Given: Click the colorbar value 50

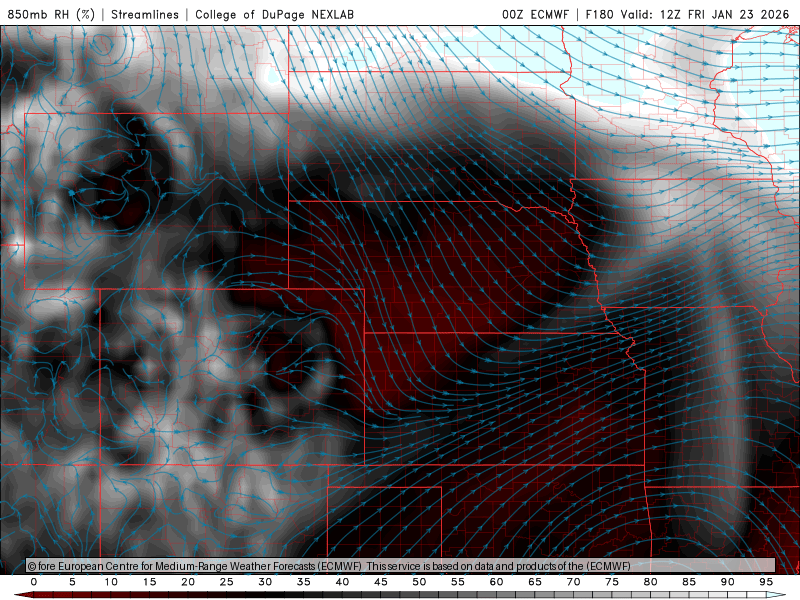Looking at the screenshot, I should pyautogui.click(x=419, y=582).
